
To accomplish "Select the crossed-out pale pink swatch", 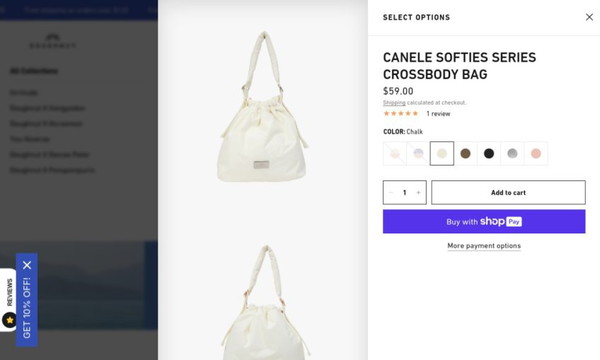I will point(395,153).
